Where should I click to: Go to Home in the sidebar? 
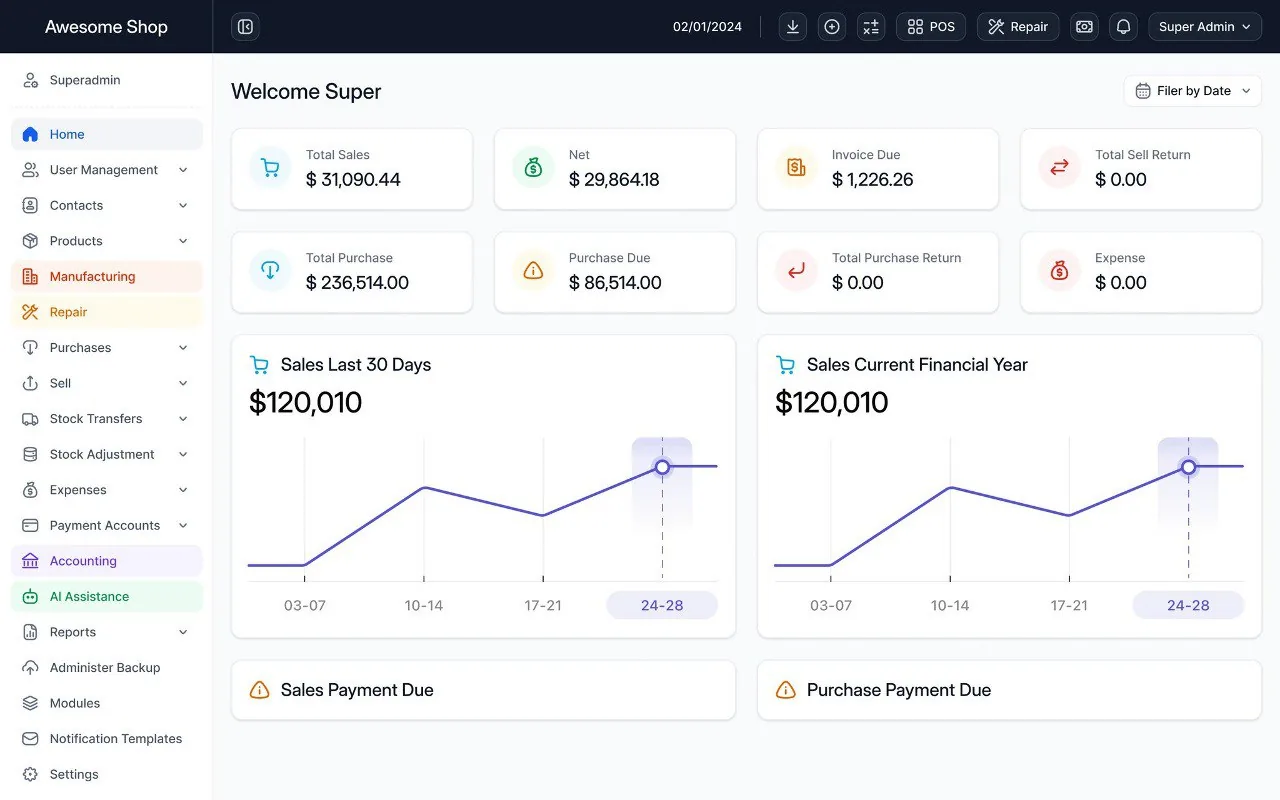[106, 134]
